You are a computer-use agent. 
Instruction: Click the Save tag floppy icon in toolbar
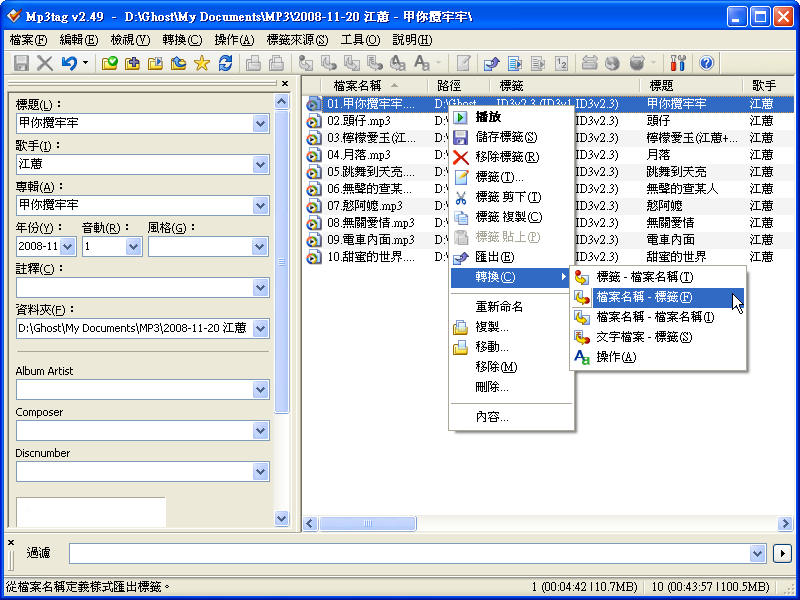21,63
